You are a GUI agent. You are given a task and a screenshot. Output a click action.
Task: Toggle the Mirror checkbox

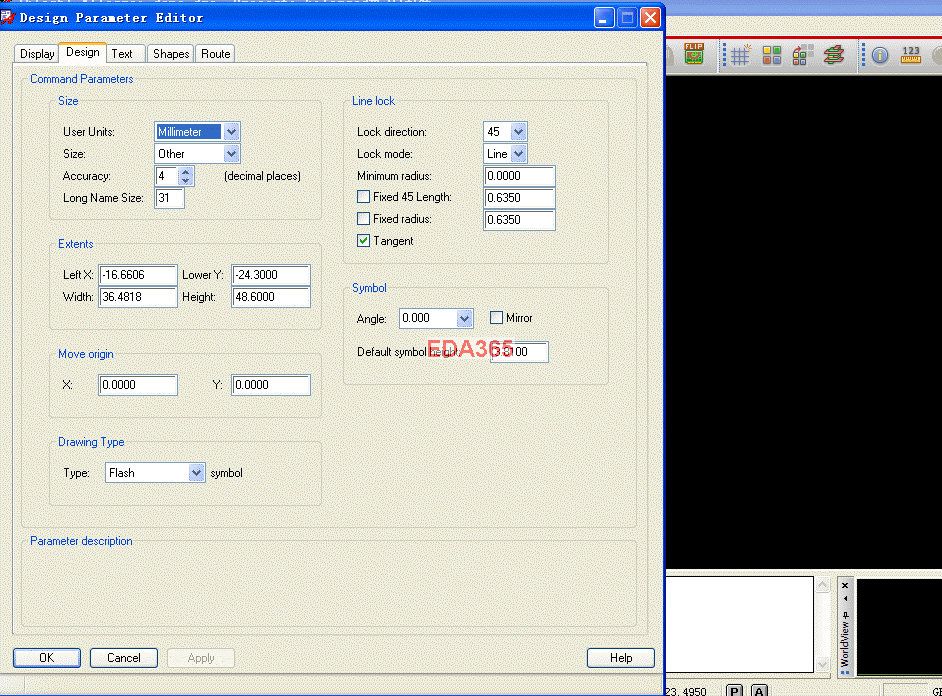(496, 318)
